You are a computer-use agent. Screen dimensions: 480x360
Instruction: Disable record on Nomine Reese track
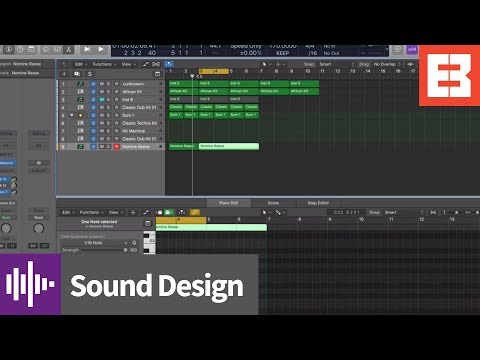coord(116,147)
